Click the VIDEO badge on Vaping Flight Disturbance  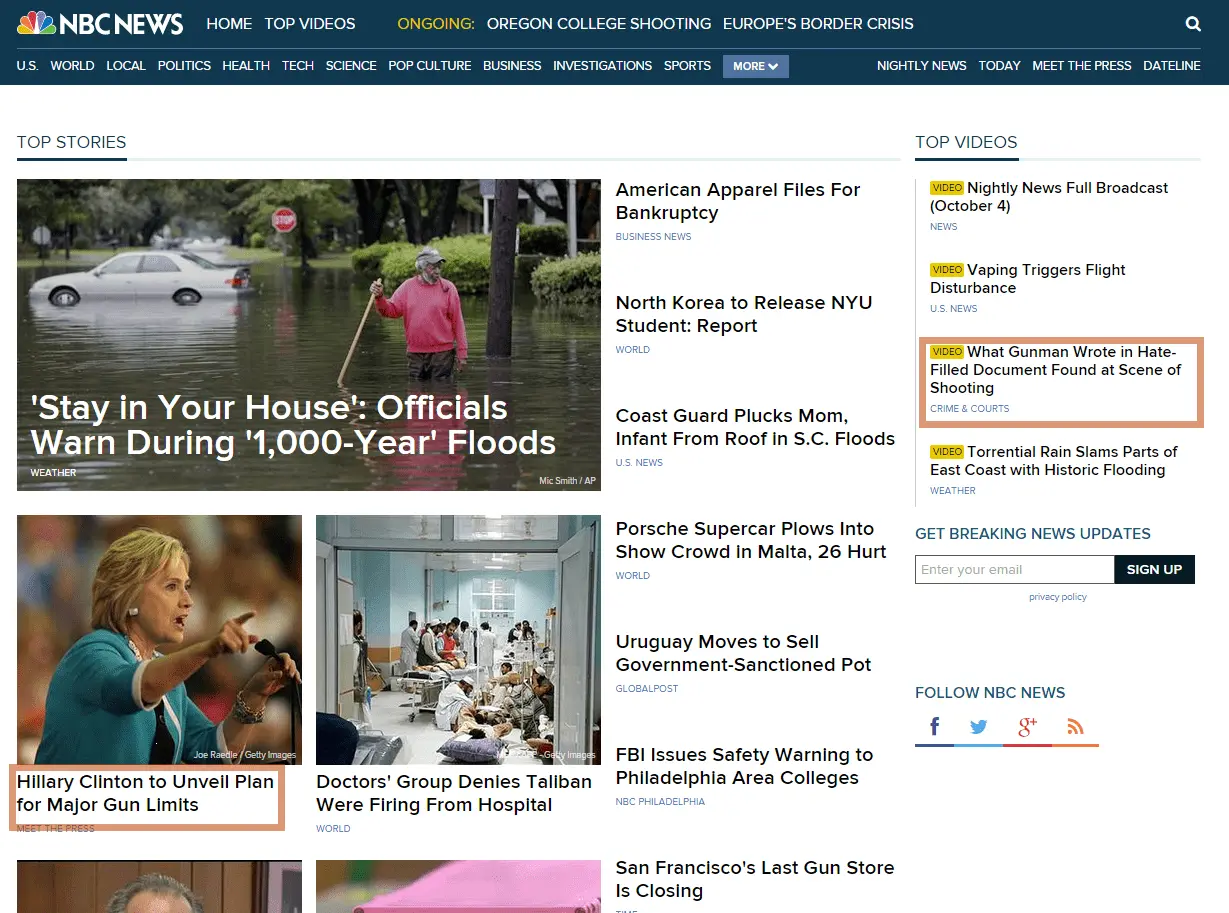(946, 269)
